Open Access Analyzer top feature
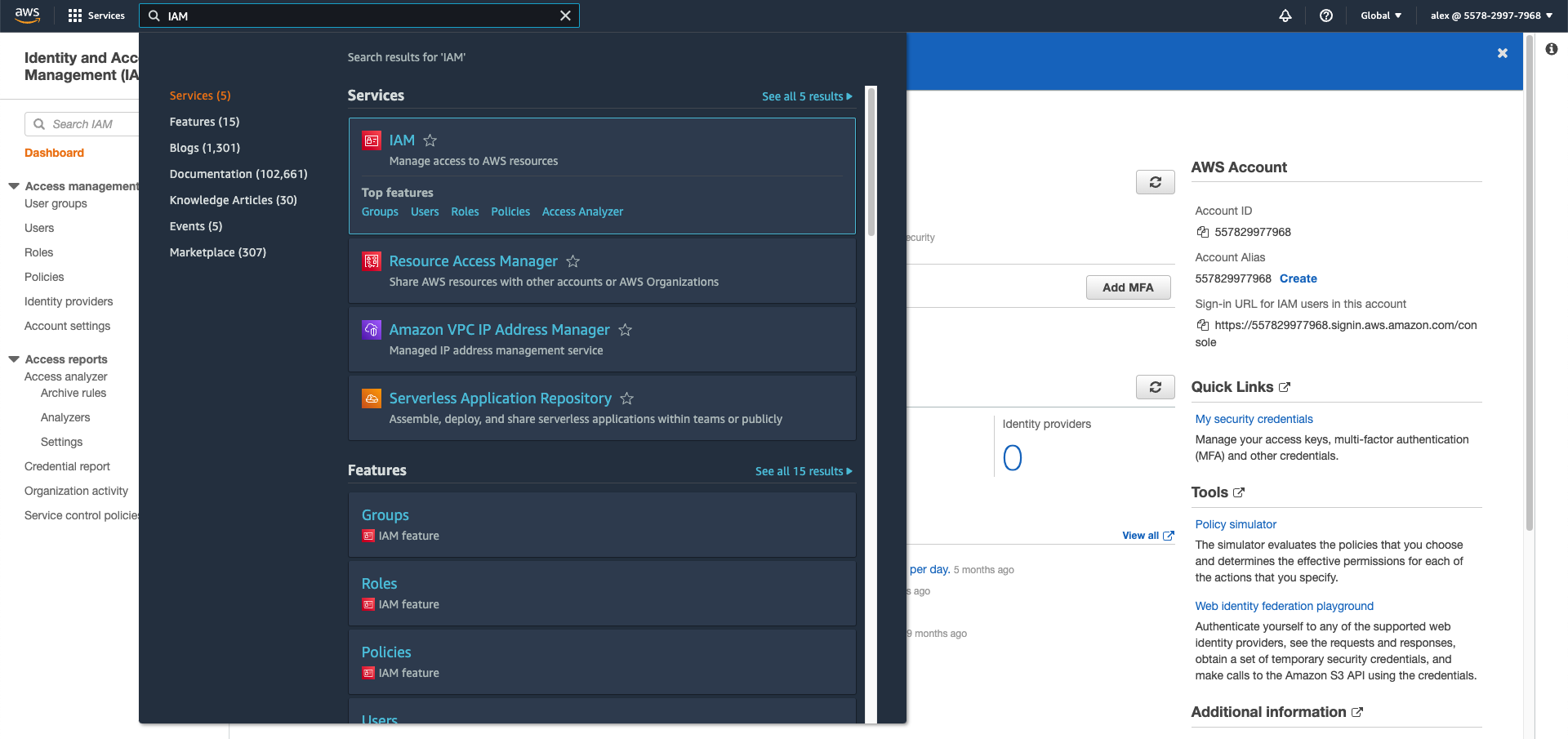The width and height of the screenshot is (1568, 739). coord(582,211)
